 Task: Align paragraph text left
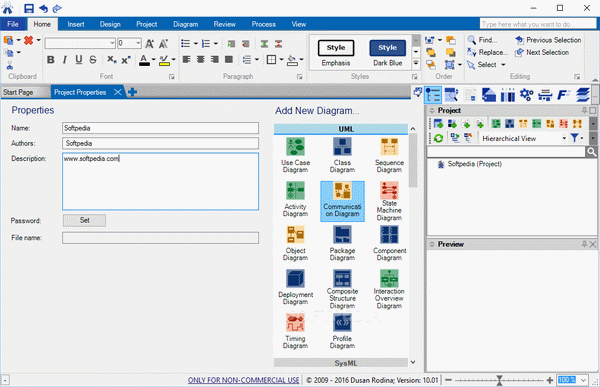point(186,59)
